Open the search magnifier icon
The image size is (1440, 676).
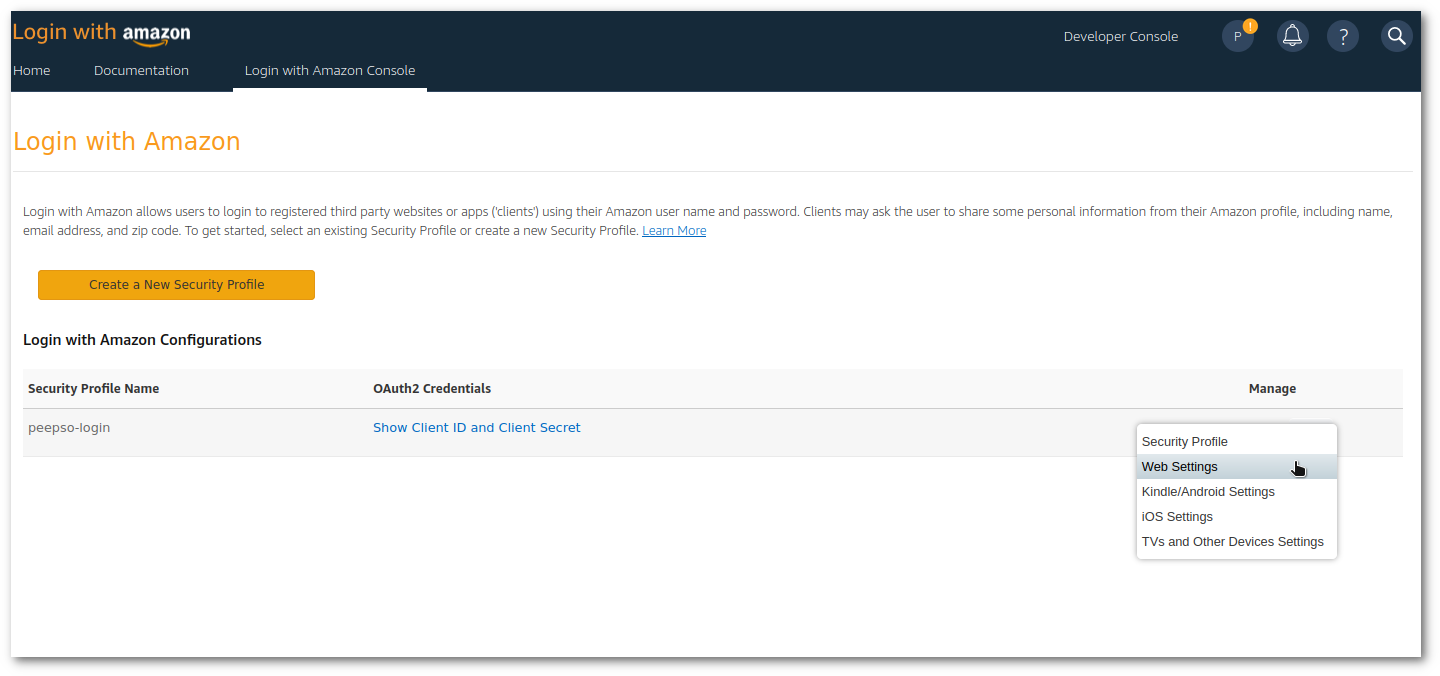(1397, 37)
